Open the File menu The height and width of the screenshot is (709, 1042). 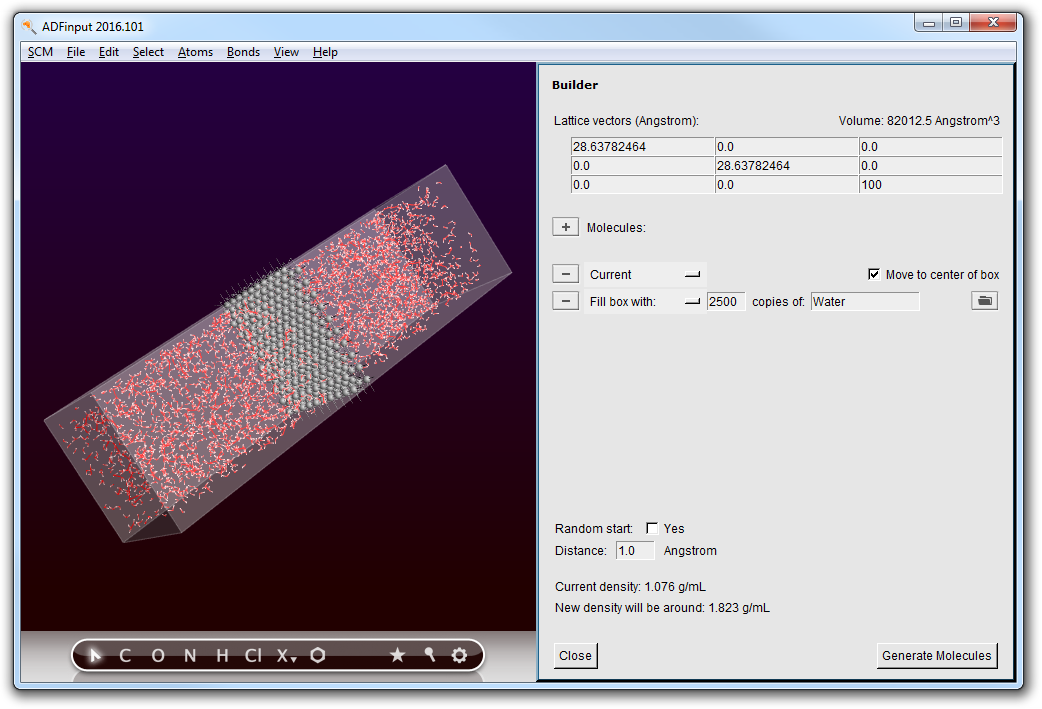pos(76,52)
